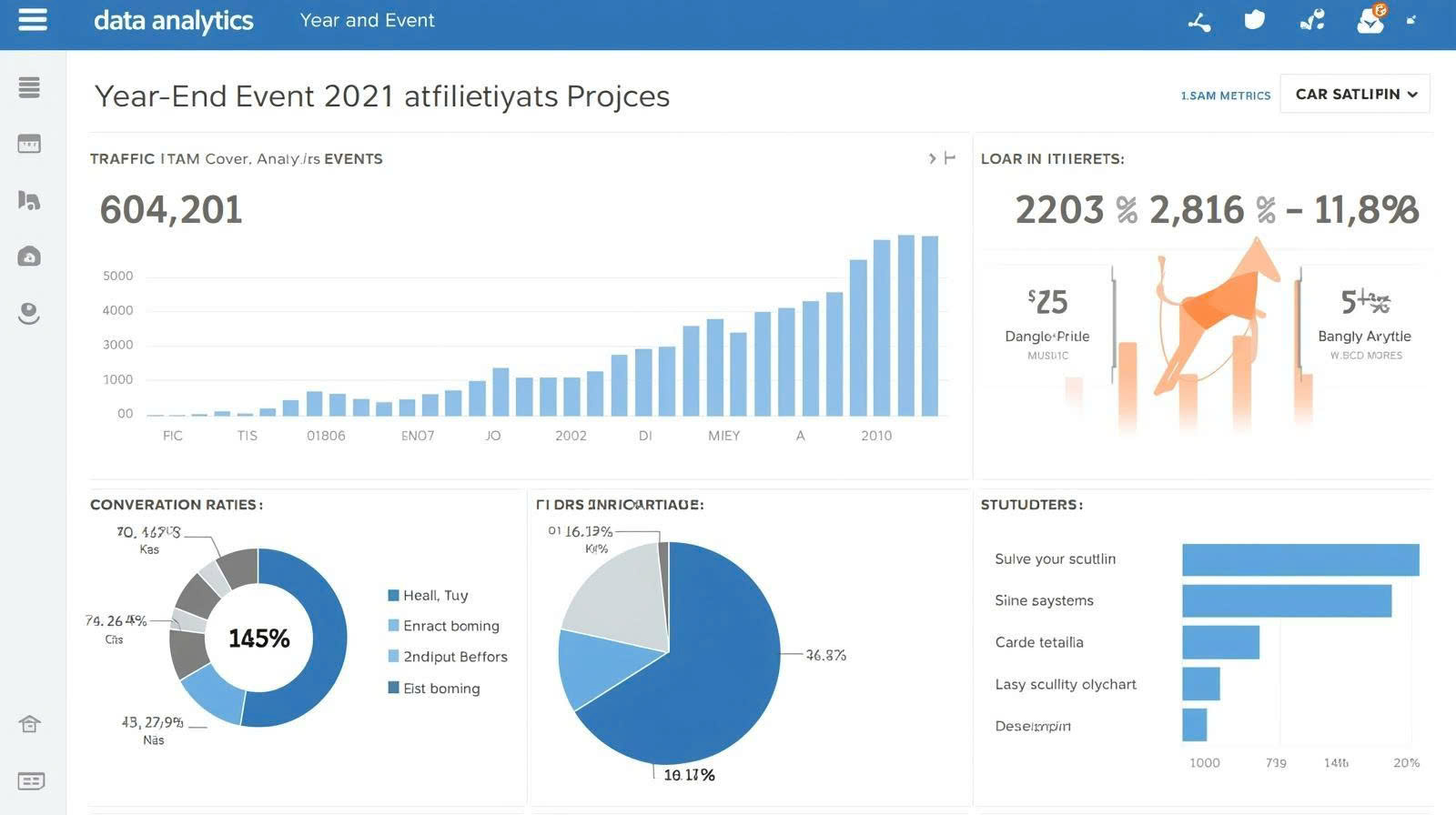Click the data analytics title in the header
1456x815 pixels.
[174, 20]
